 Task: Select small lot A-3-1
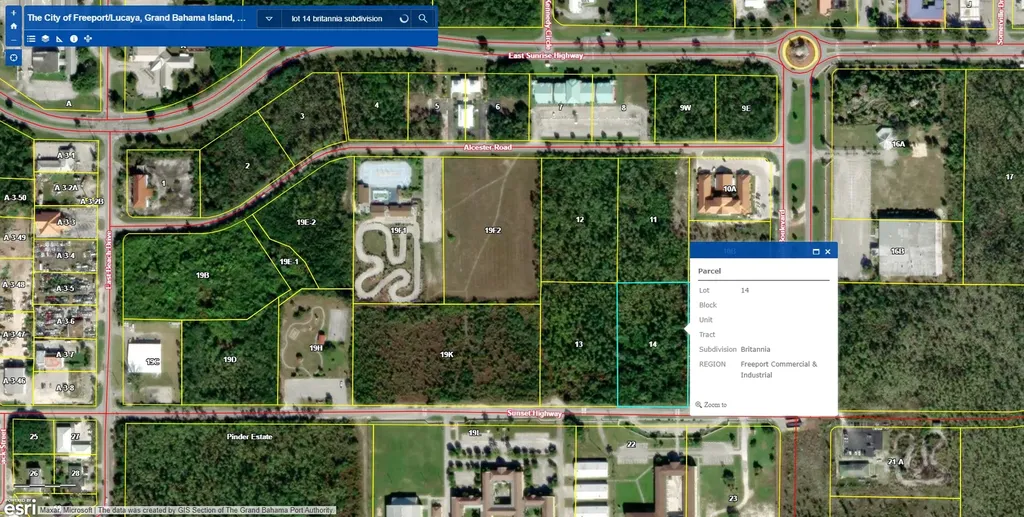[x=65, y=155]
